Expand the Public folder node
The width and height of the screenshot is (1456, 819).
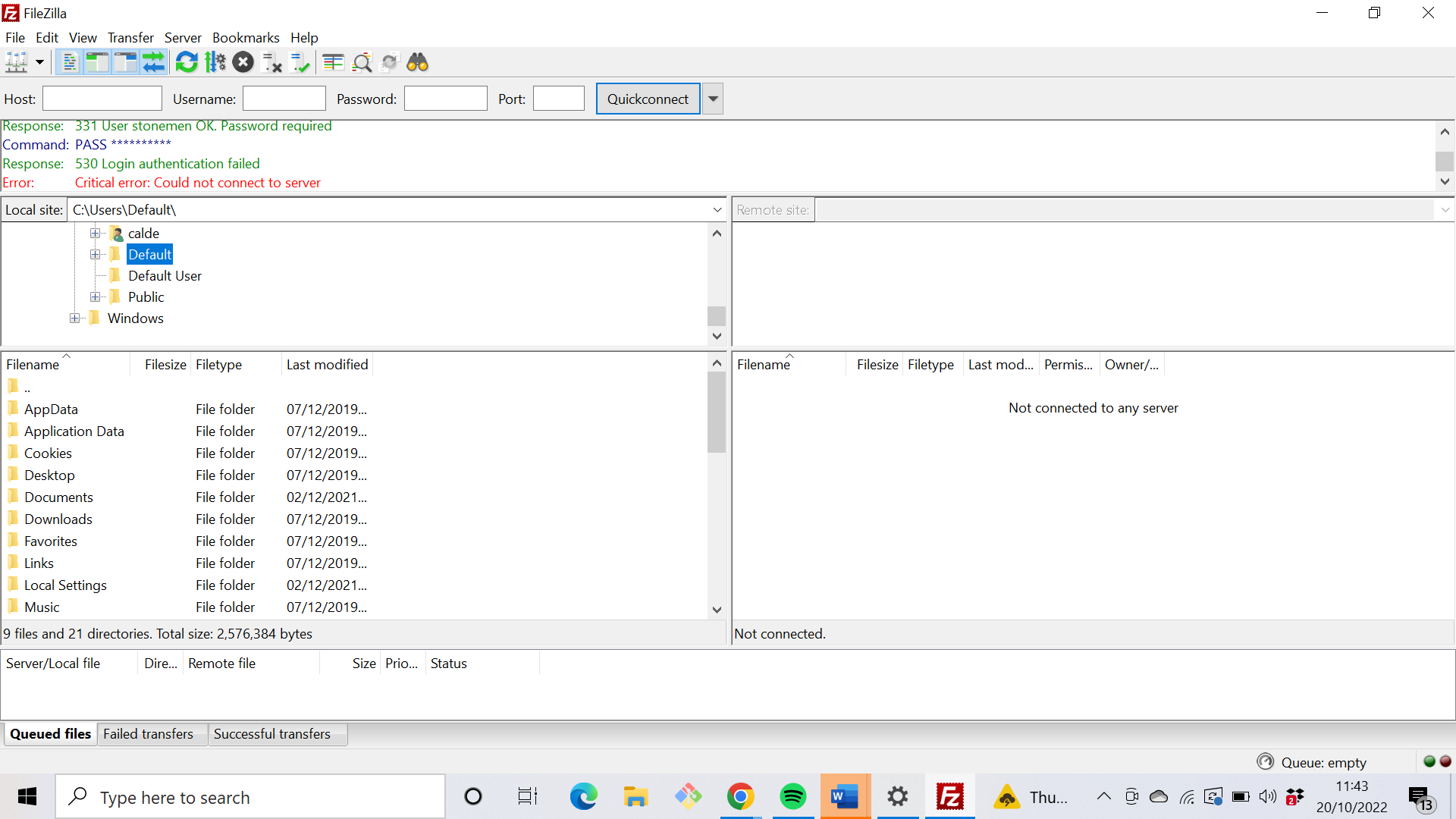coord(95,297)
